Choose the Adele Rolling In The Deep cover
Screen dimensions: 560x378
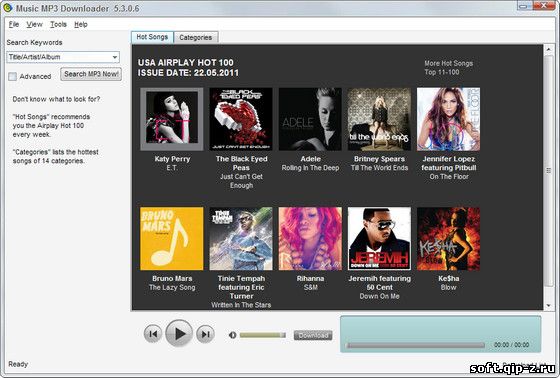tap(310, 119)
